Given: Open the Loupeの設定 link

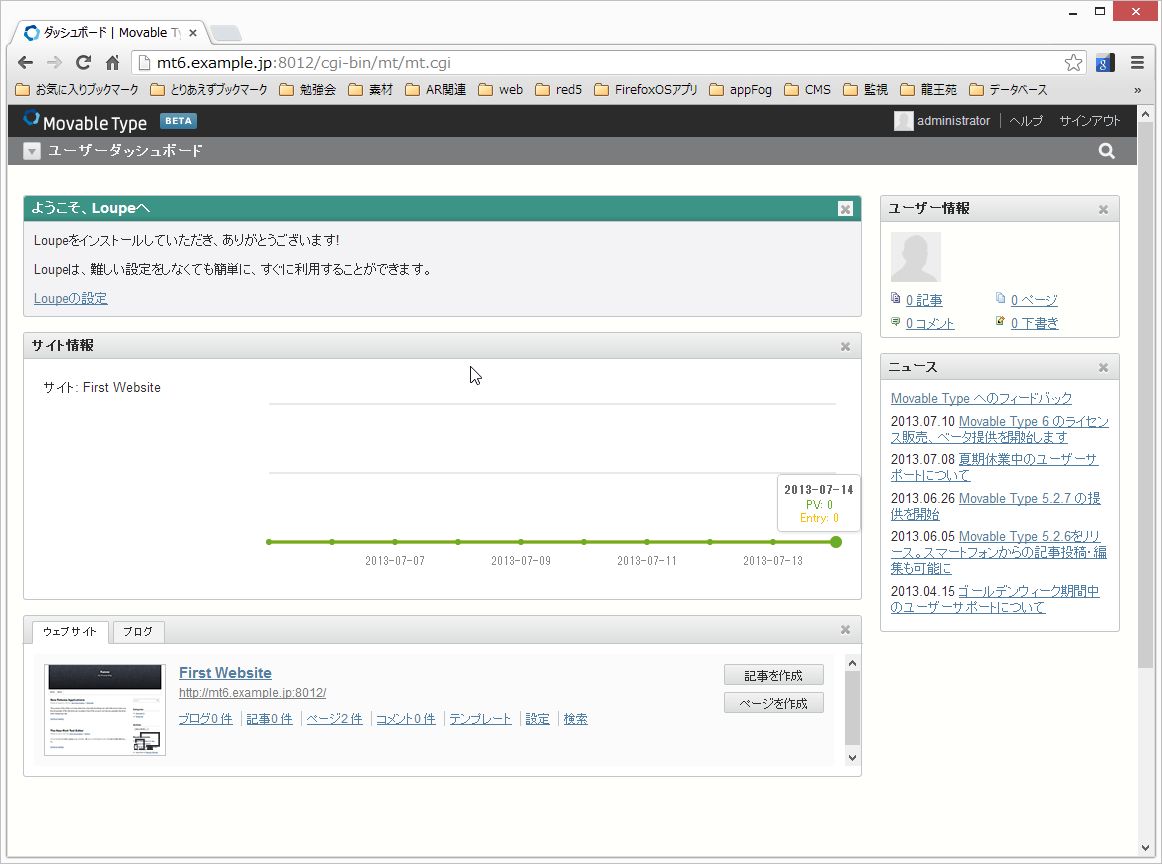Looking at the screenshot, I should [x=70, y=298].
